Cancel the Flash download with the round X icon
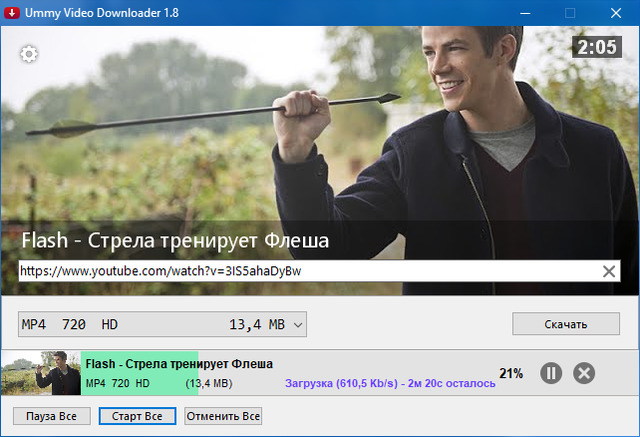The height and width of the screenshot is (437, 640). pos(584,373)
